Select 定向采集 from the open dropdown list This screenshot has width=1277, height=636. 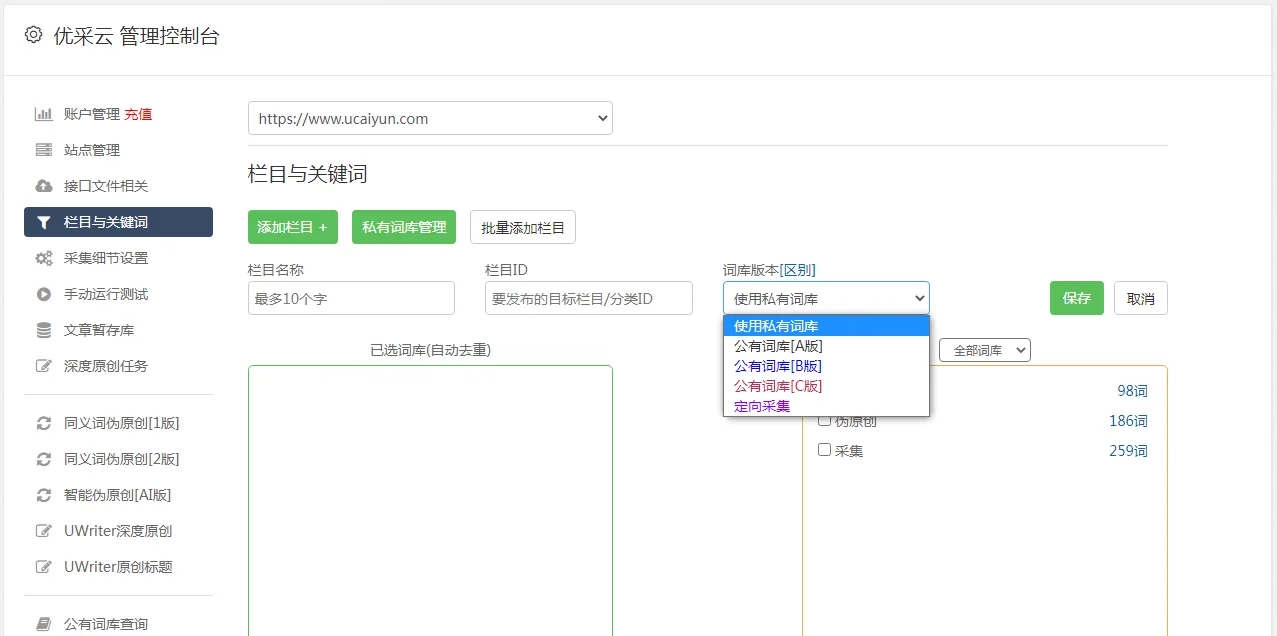click(x=760, y=405)
